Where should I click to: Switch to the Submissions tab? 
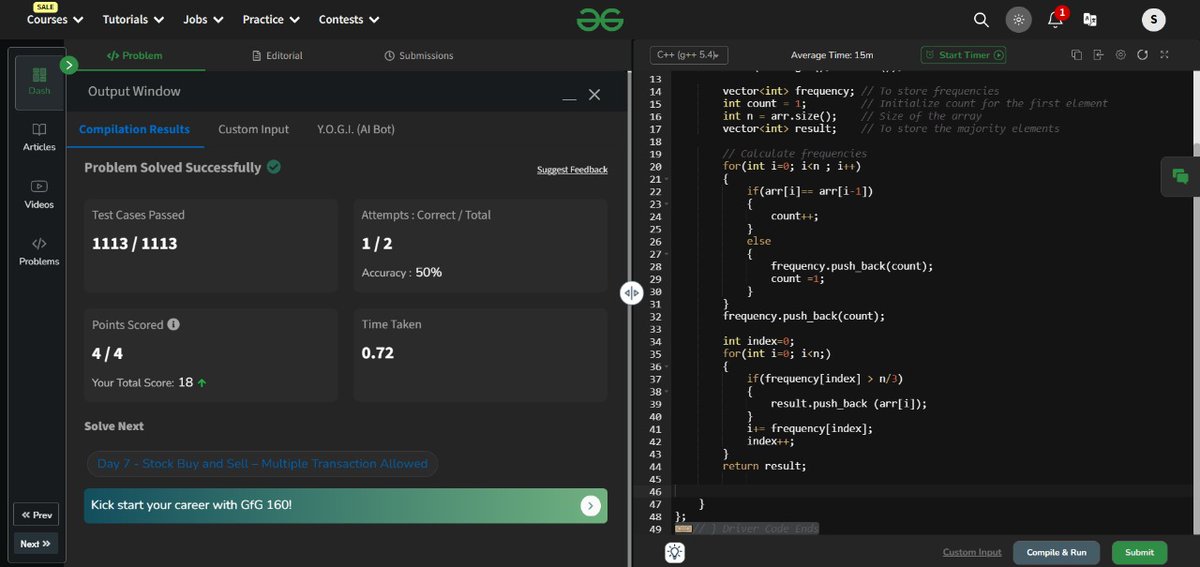(x=419, y=56)
